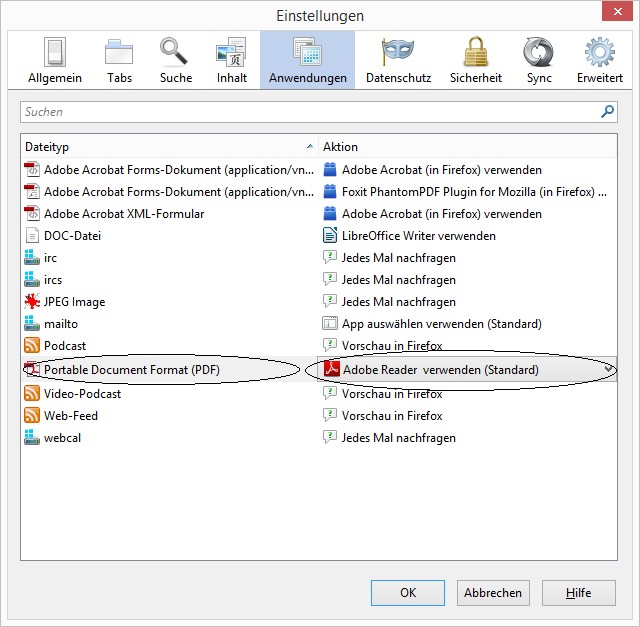Screen dimensions: 640x627
Task: Open the XML-Formular action Adobe Acrobat verwenden
Action: pyautogui.click(x=468, y=213)
